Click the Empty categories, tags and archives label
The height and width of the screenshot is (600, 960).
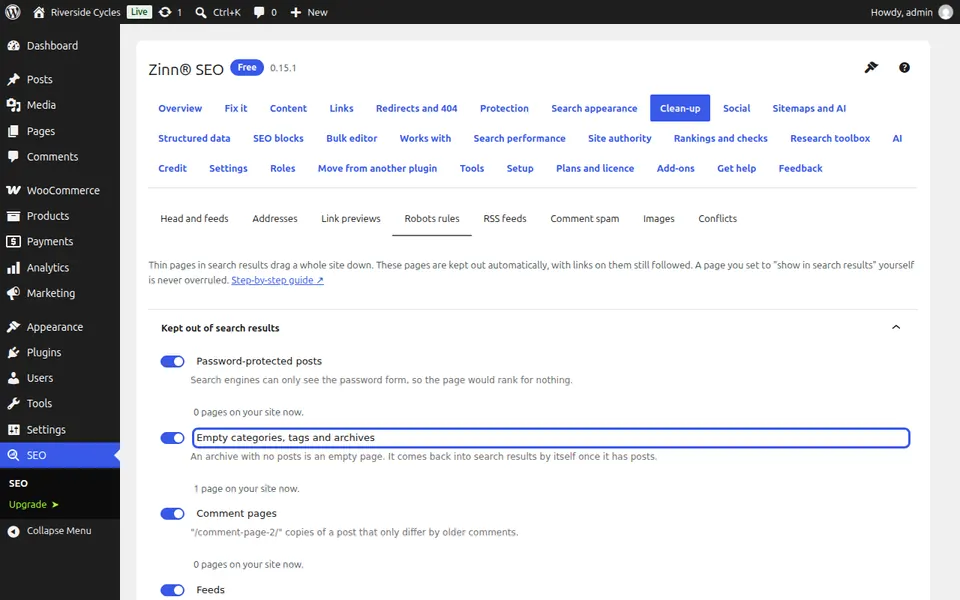[x=285, y=438]
